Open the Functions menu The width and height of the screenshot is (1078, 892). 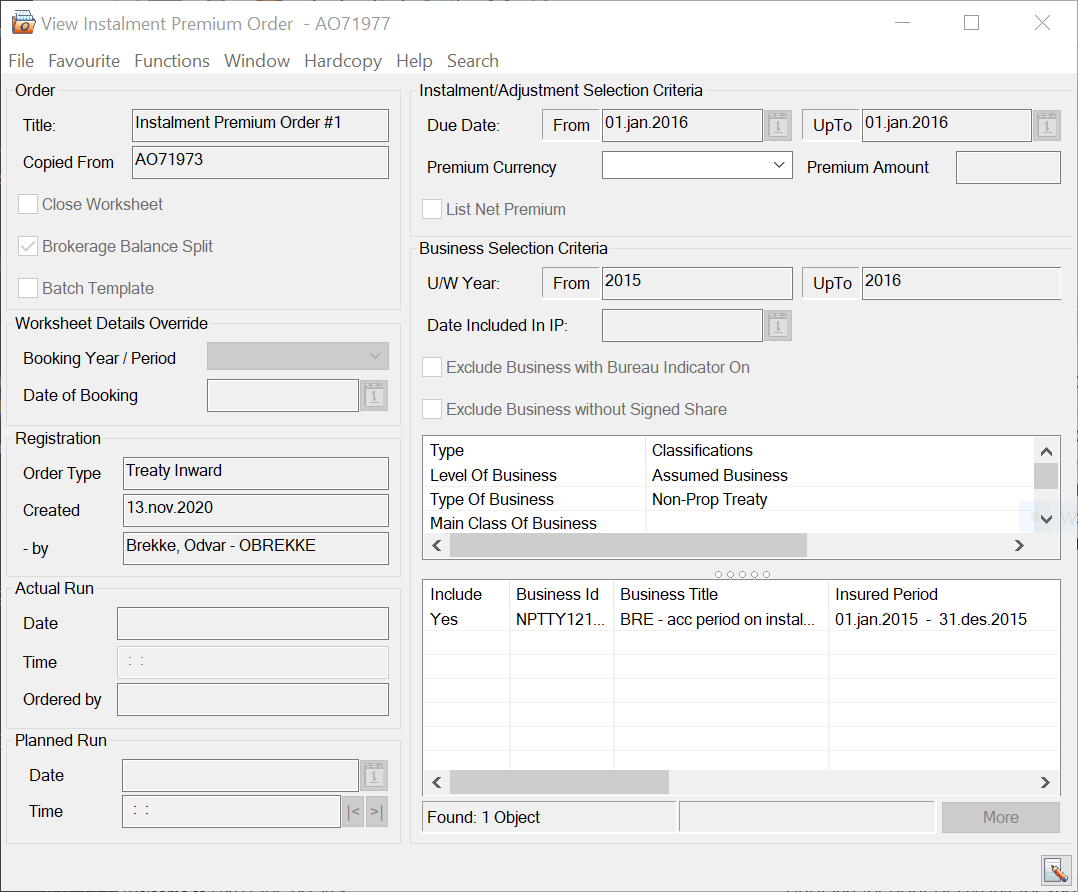(171, 61)
